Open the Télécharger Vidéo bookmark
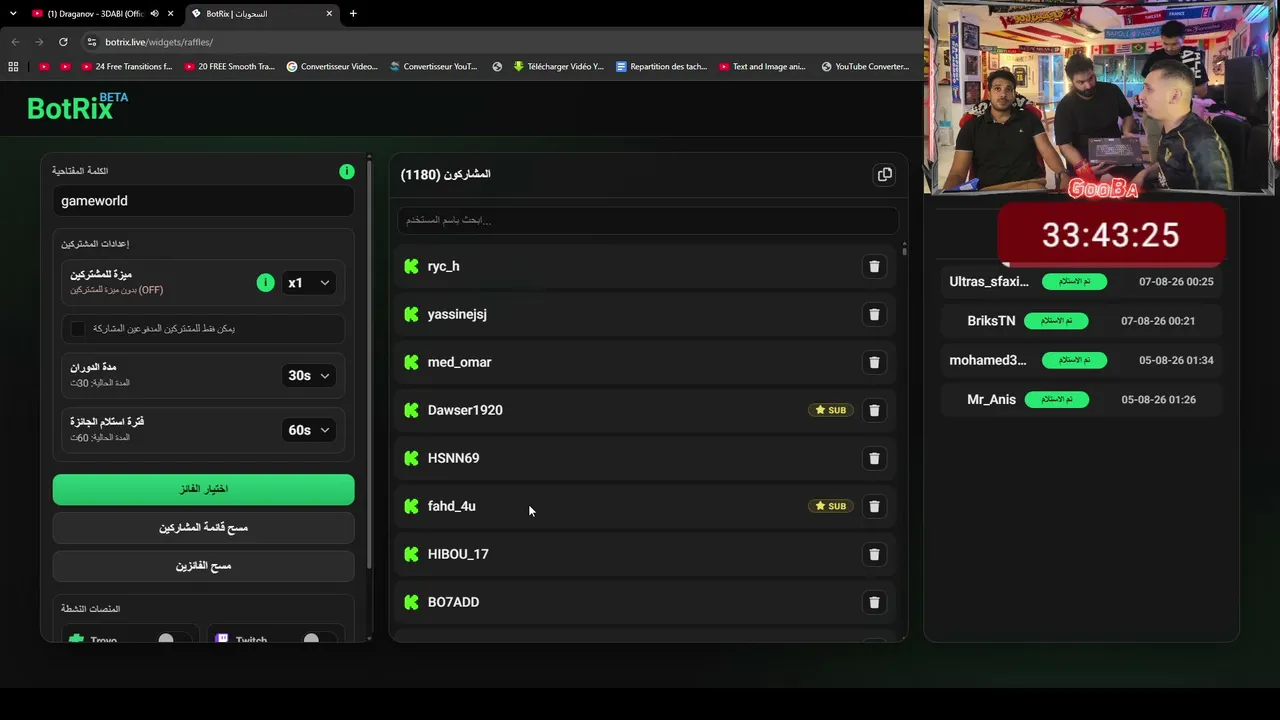This screenshot has height=720, width=1280. pos(558,67)
